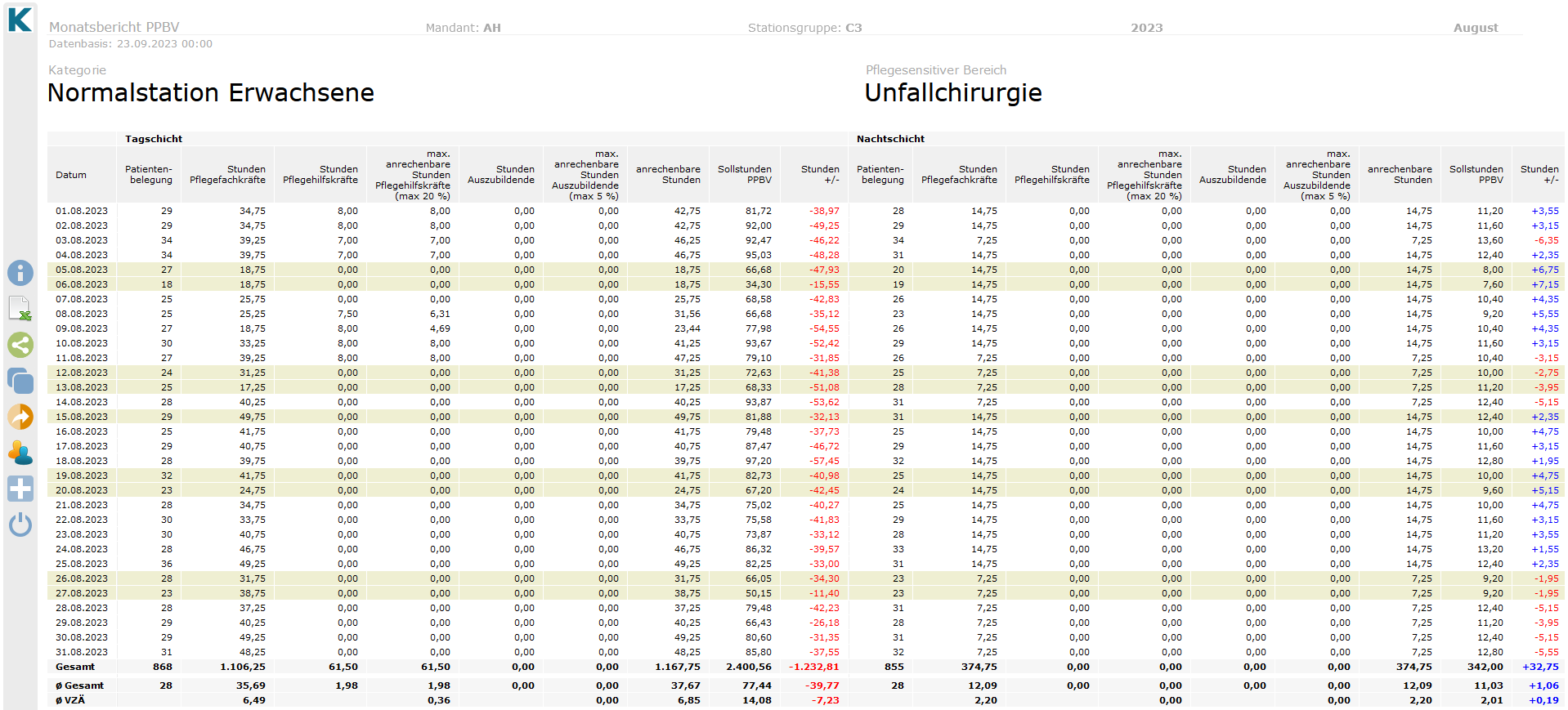The image size is (1568, 710).
Task: Click value 6,31 in 08.08.2023 row
Action: pyautogui.click(x=440, y=314)
